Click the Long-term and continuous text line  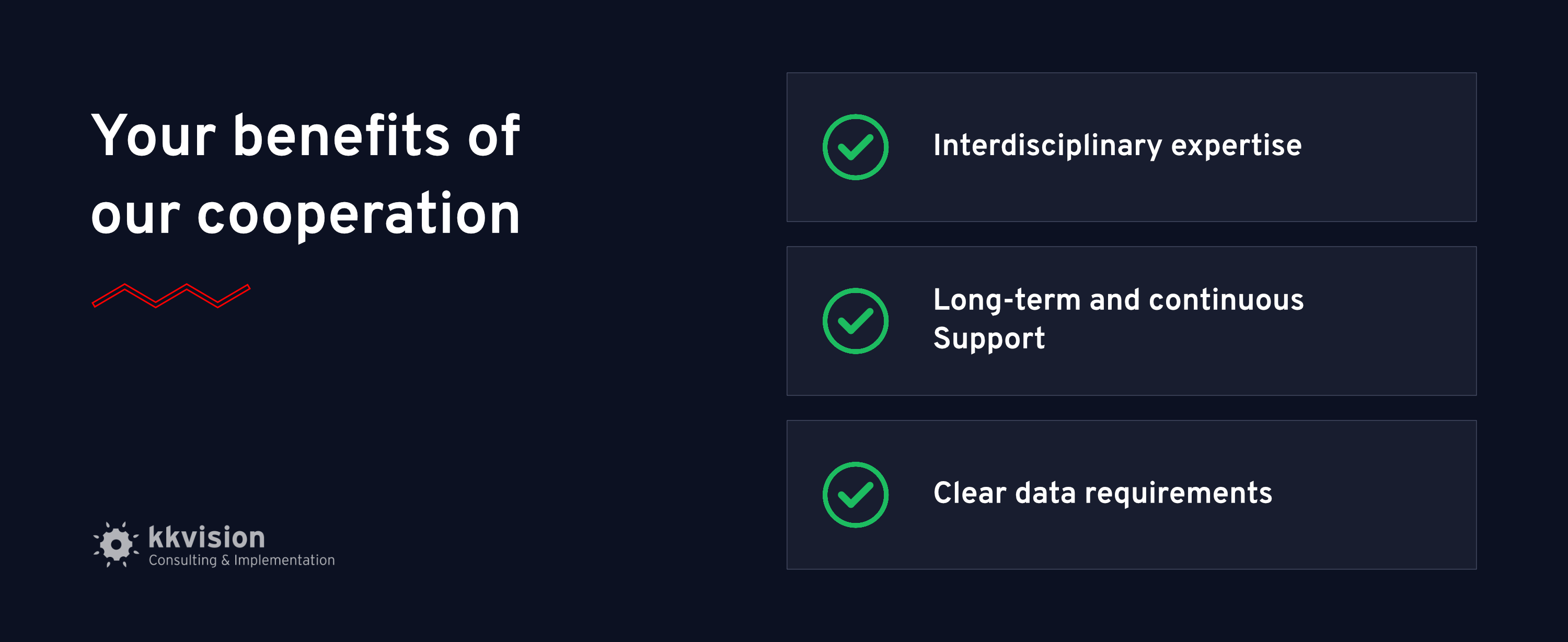pos(1119,300)
